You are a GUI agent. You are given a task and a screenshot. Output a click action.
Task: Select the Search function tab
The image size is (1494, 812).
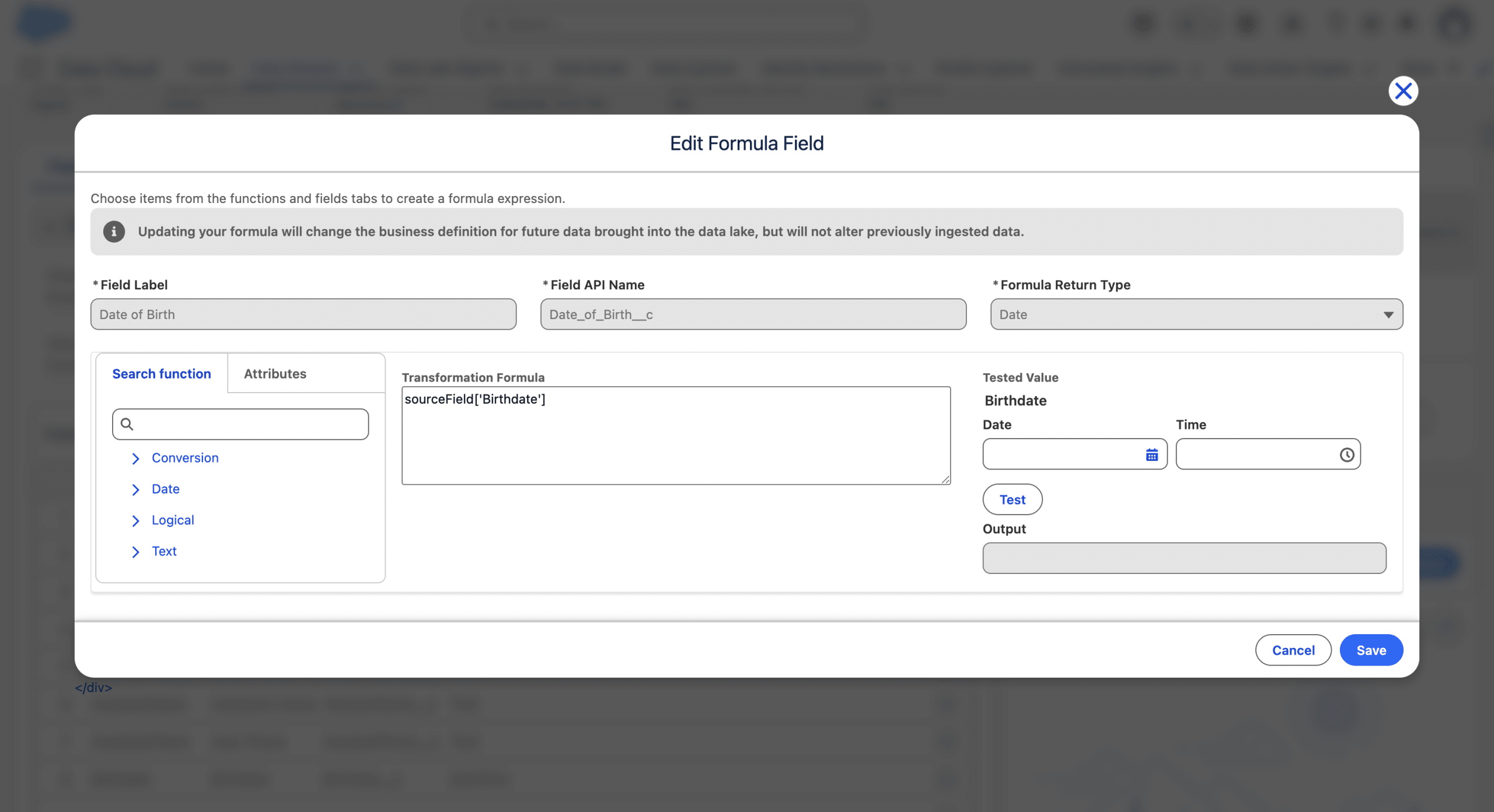click(x=162, y=374)
